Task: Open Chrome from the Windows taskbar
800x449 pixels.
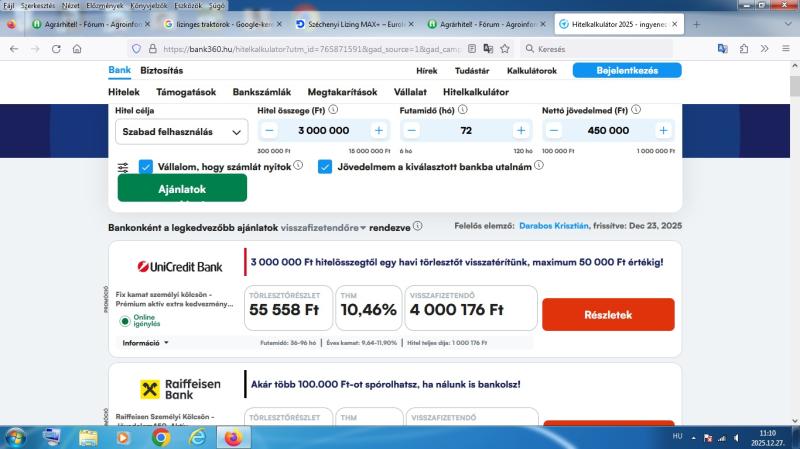Action: coord(161,437)
